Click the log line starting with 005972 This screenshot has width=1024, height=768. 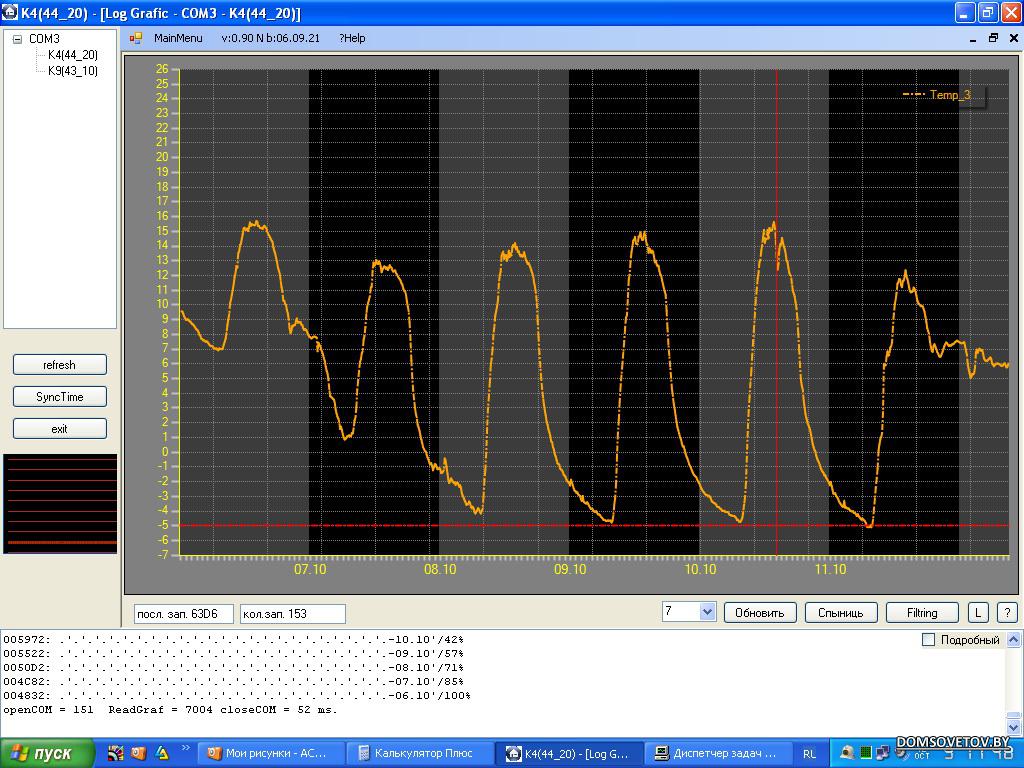click(233, 640)
